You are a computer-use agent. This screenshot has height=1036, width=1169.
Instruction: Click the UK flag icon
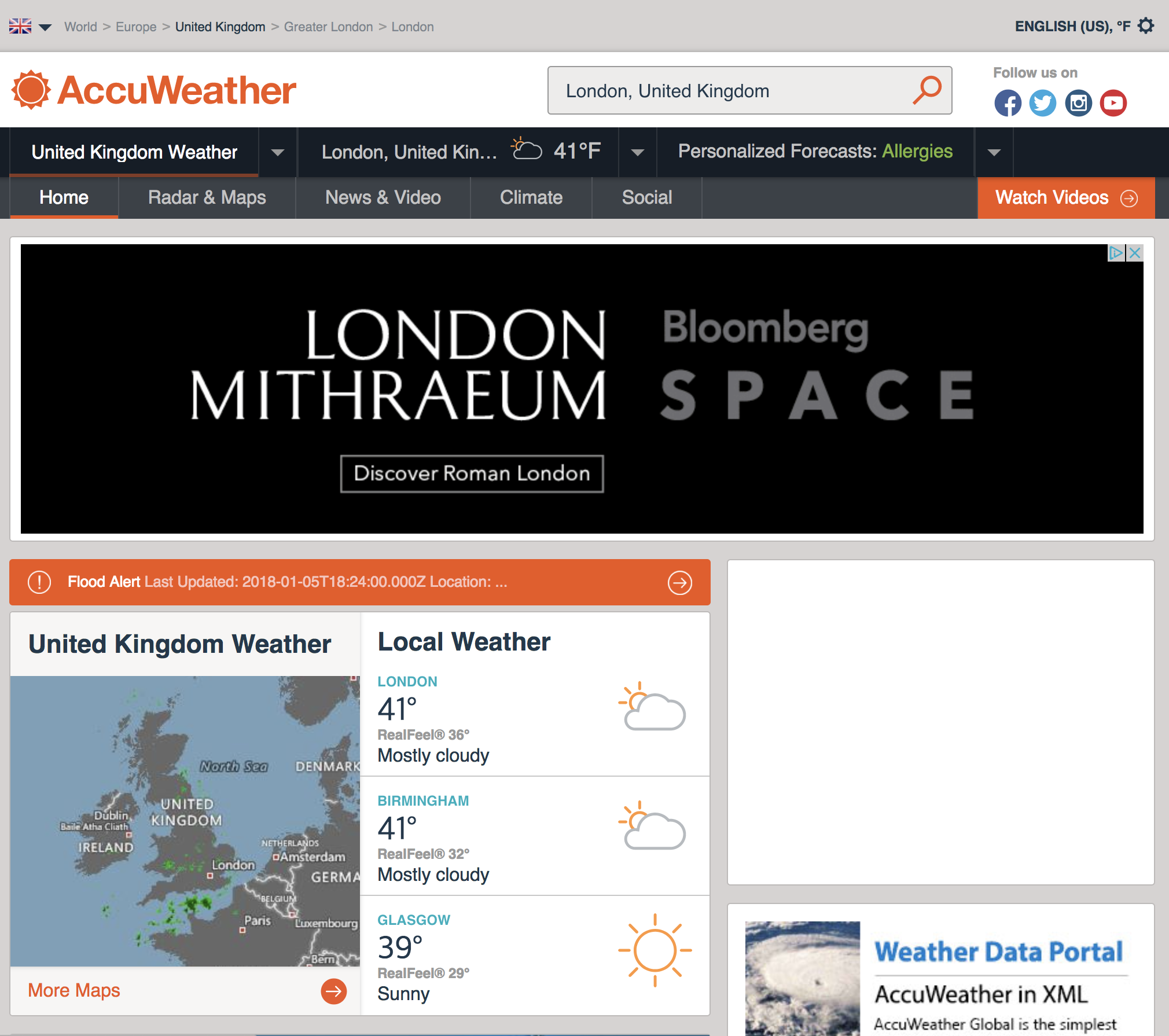pos(20,26)
